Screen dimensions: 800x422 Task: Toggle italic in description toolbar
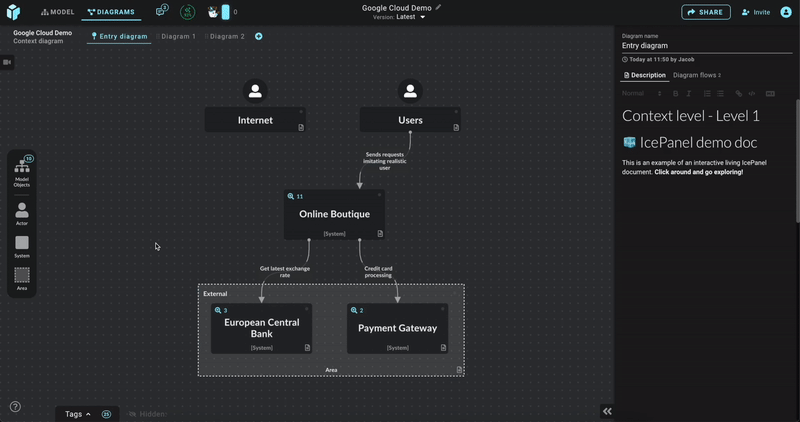(688, 93)
